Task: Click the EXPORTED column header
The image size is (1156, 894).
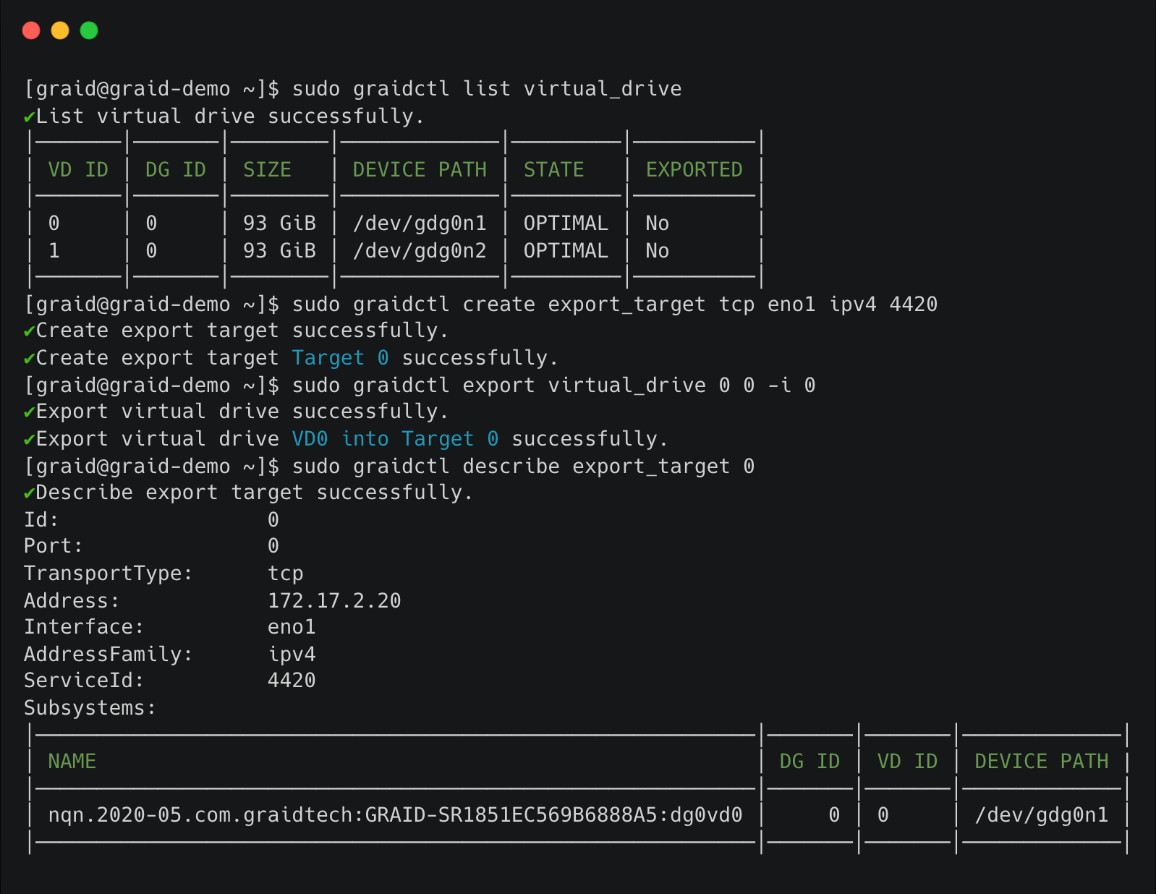Action: click(x=694, y=169)
